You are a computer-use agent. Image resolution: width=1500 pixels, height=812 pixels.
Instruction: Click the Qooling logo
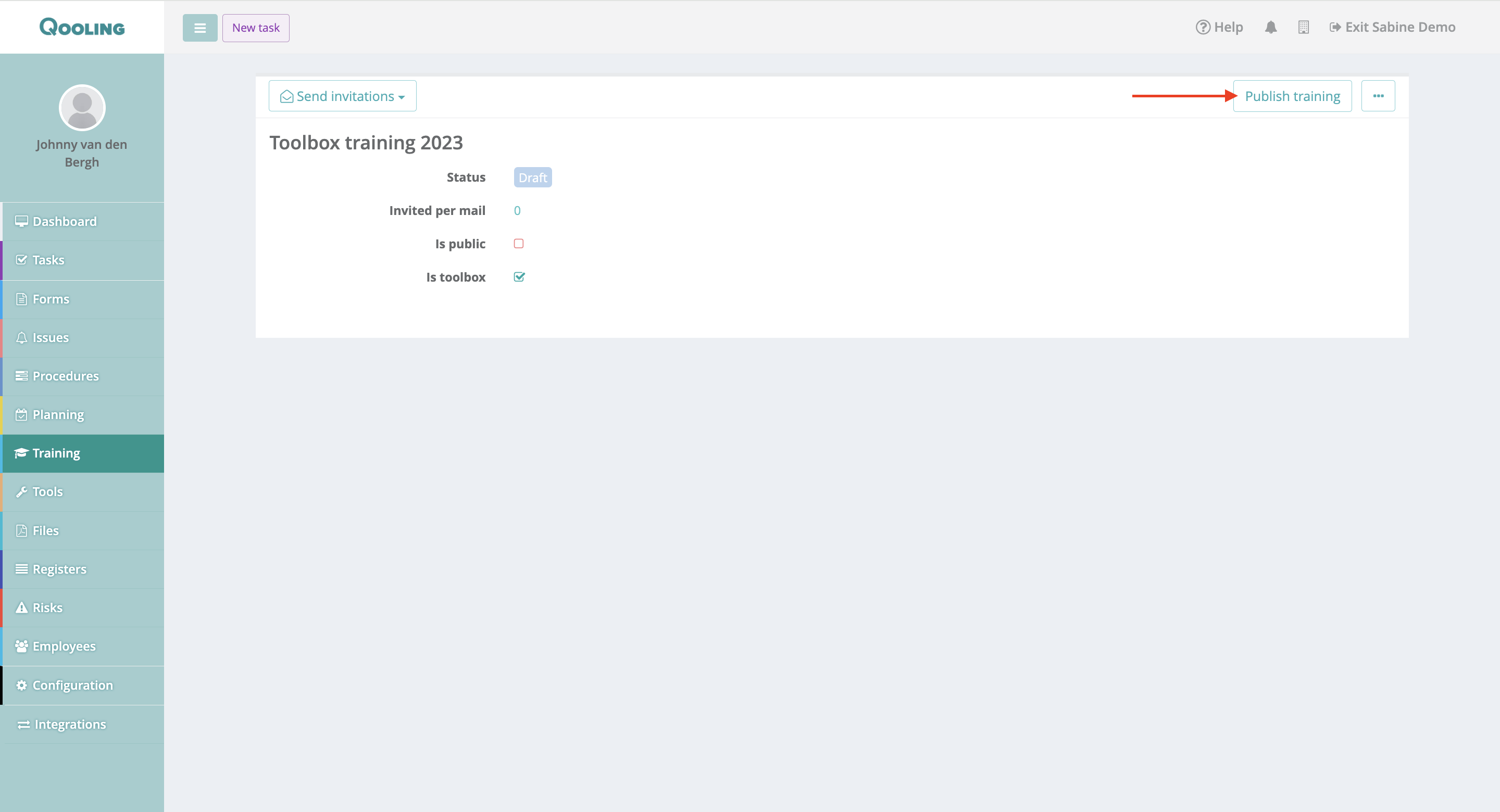click(x=82, y=27)
